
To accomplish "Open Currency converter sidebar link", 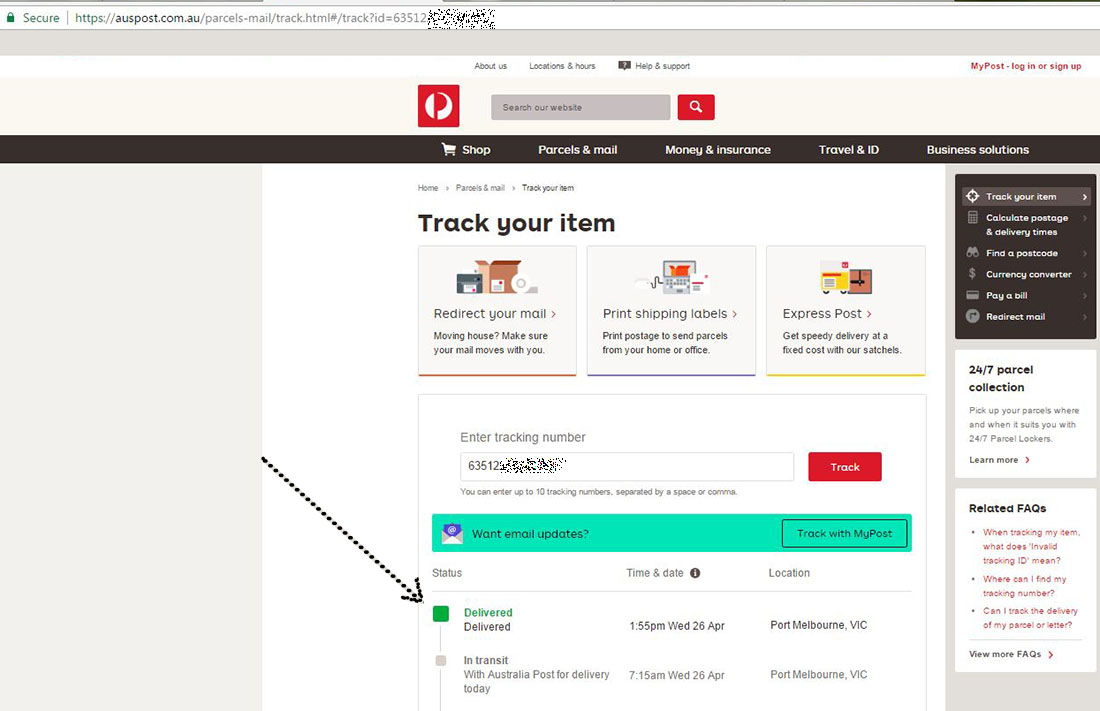I will [1028, 274].
